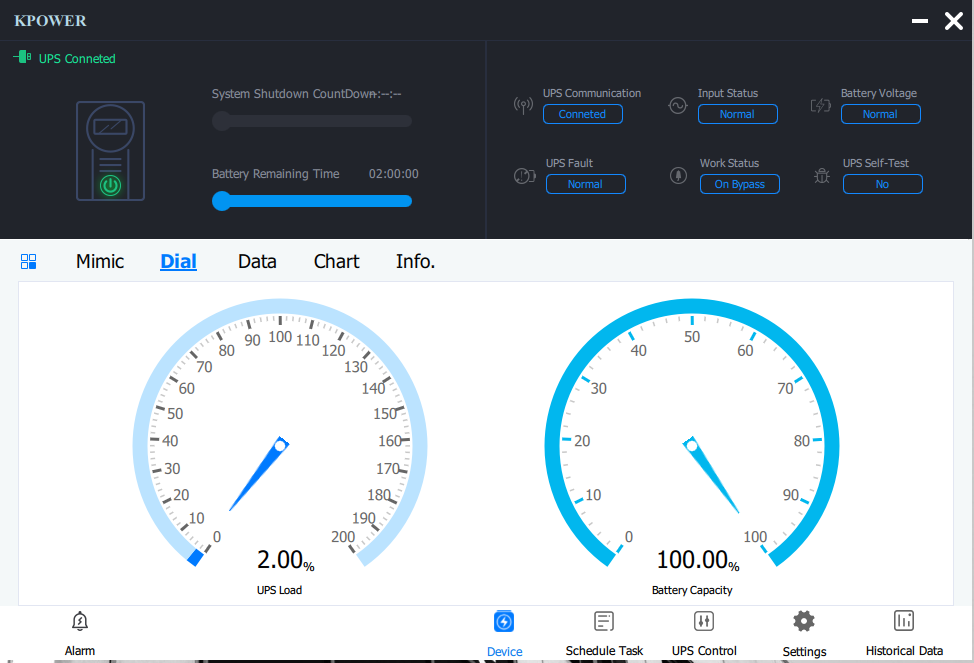
Task: Click the 02:00:00 remaining time value
Action: (394, 174)
